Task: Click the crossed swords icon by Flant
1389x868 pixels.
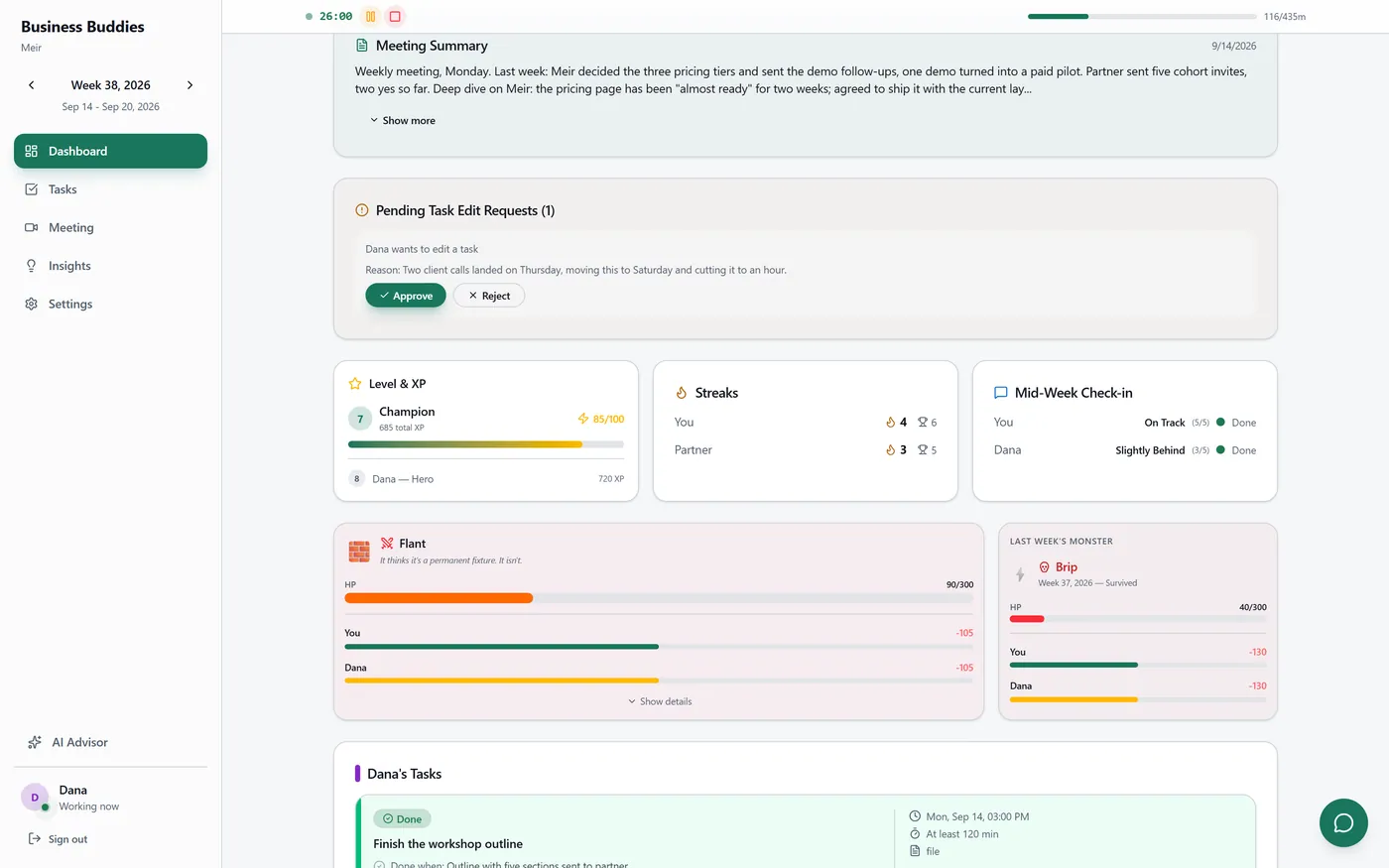Action: click(387, 544)
